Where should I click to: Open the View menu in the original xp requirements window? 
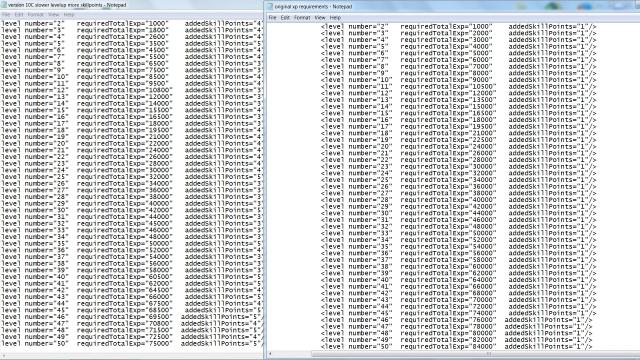click(320, 18)
